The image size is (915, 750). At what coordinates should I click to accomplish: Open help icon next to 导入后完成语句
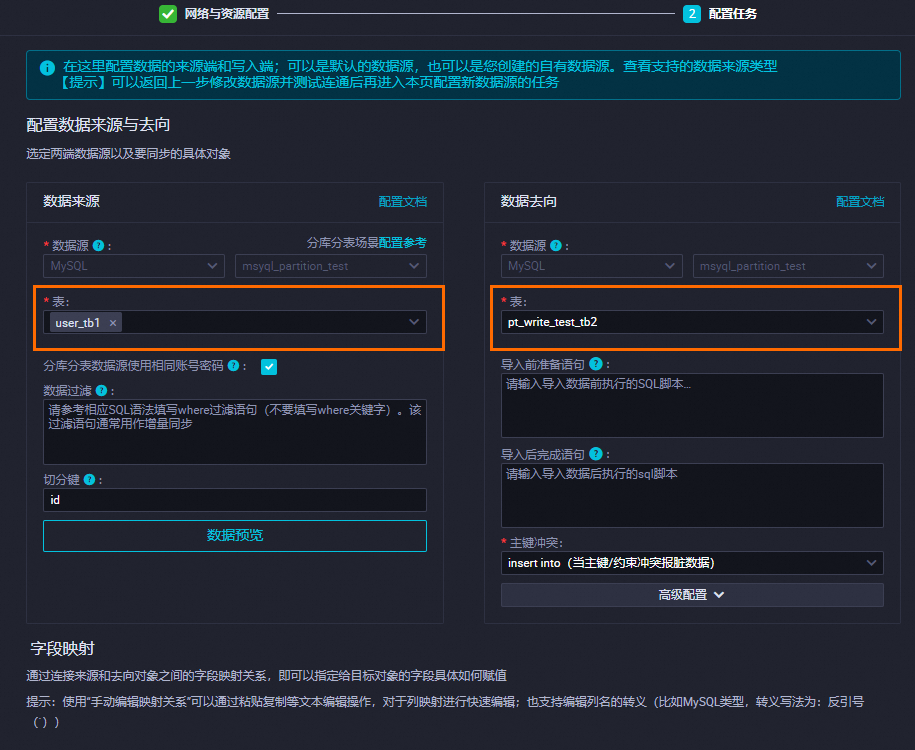[596, 454]
